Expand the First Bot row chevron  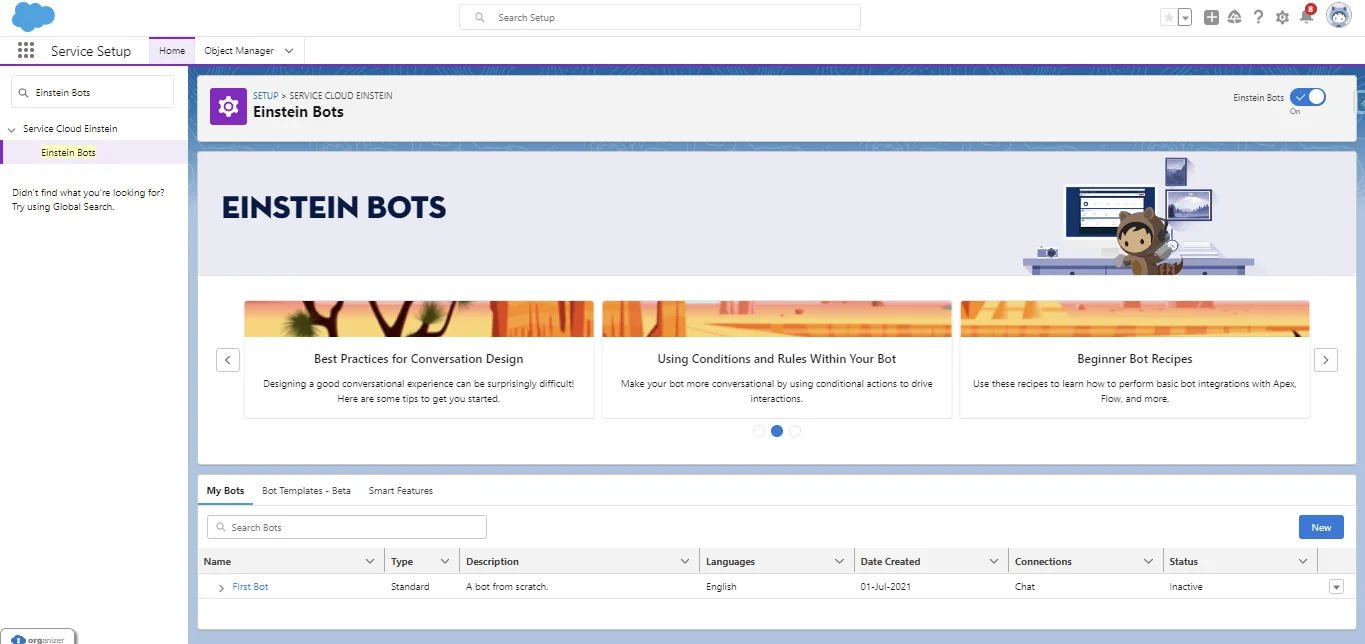(x=219, y=587)
